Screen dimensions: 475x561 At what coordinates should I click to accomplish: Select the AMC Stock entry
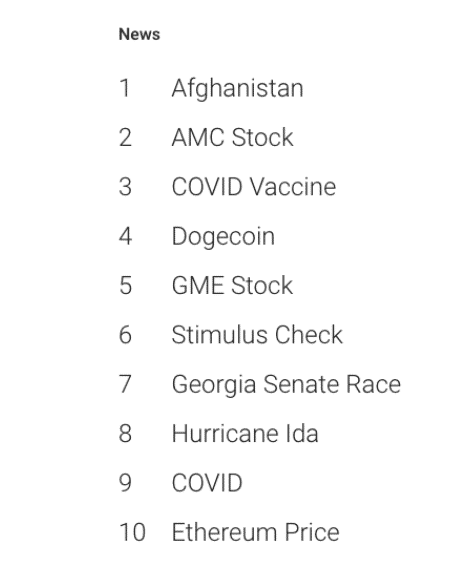pos(232,137)
